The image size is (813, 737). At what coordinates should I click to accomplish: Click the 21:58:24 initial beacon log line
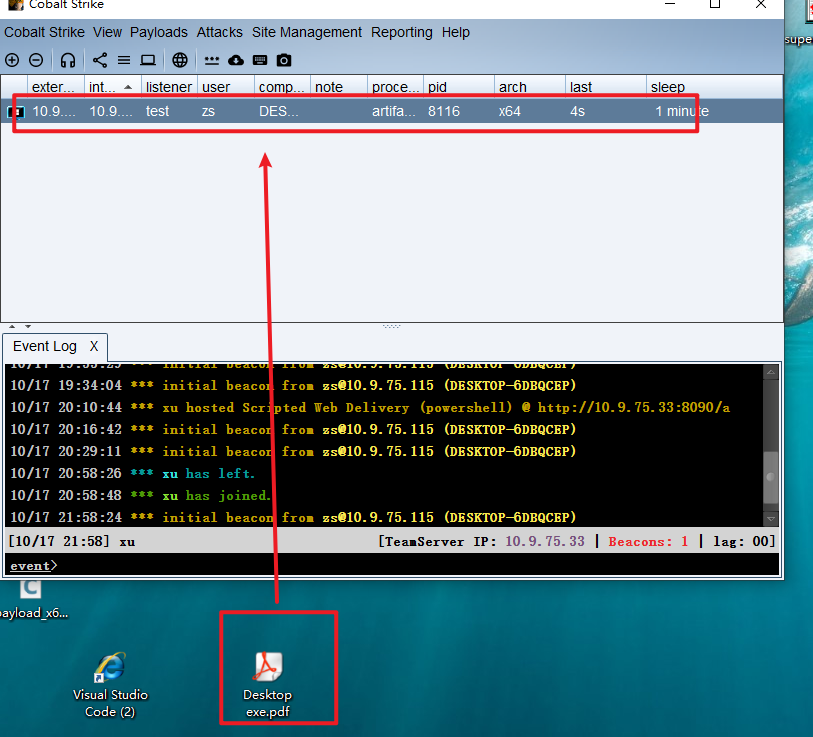[x=293, y=517]
